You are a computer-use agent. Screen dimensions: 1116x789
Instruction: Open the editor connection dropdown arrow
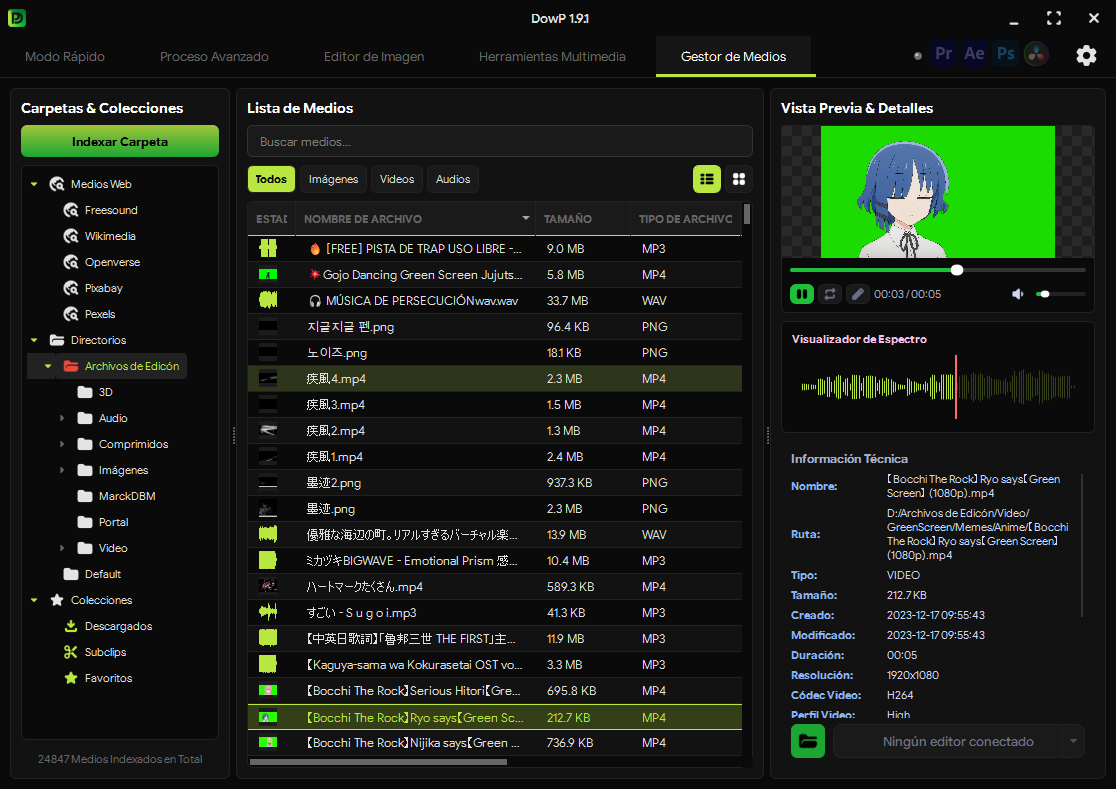1073,741
